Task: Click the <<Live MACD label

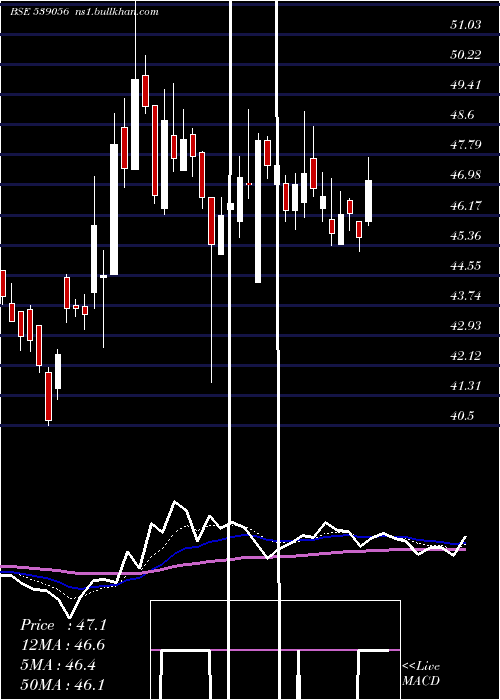Action: 421,673
